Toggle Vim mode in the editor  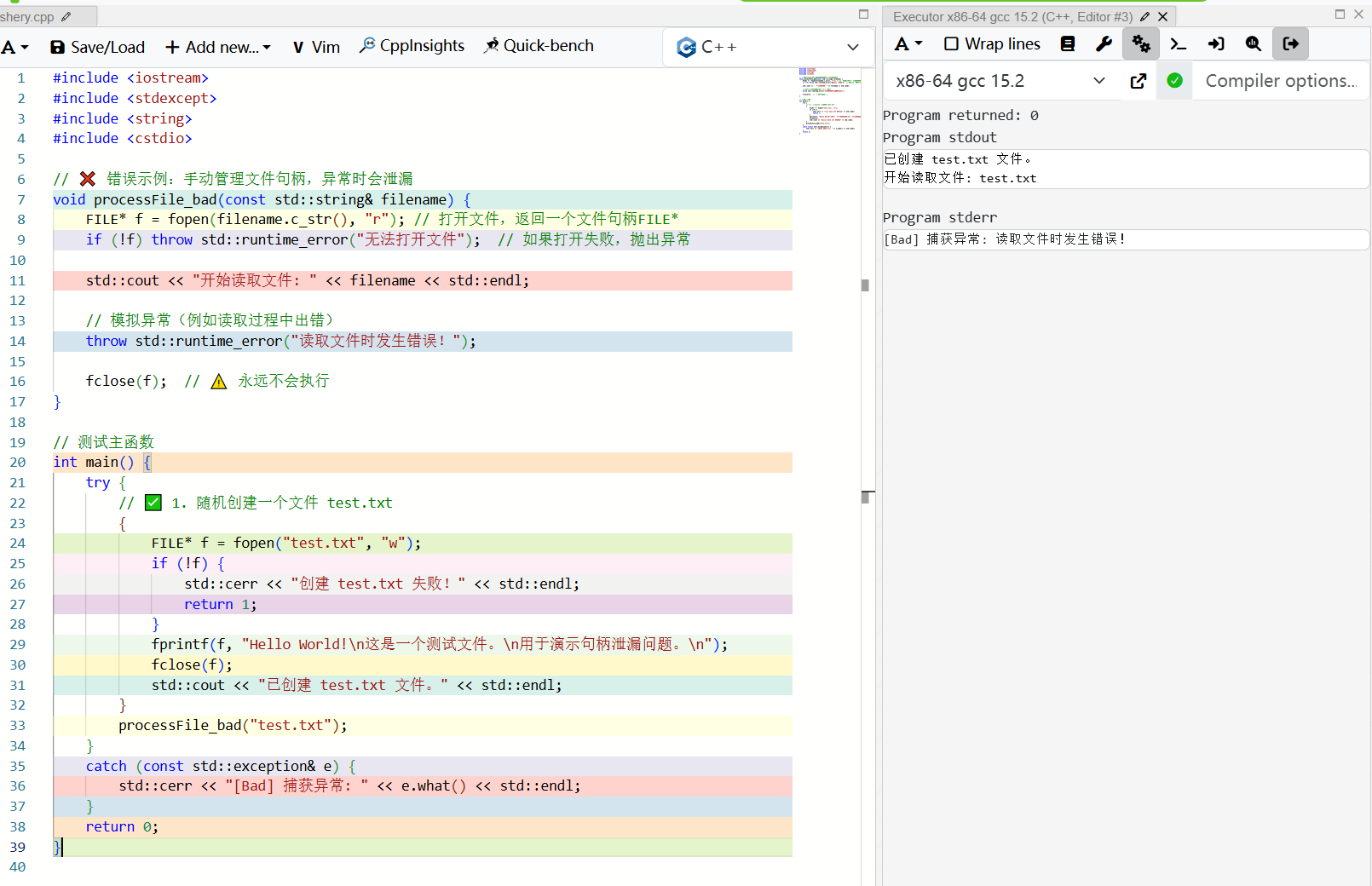(x=316, y=47)
